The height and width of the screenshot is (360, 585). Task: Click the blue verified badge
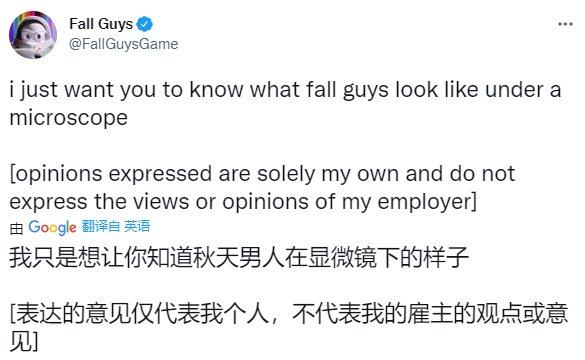pyautogui.click(x=144, y=24)
